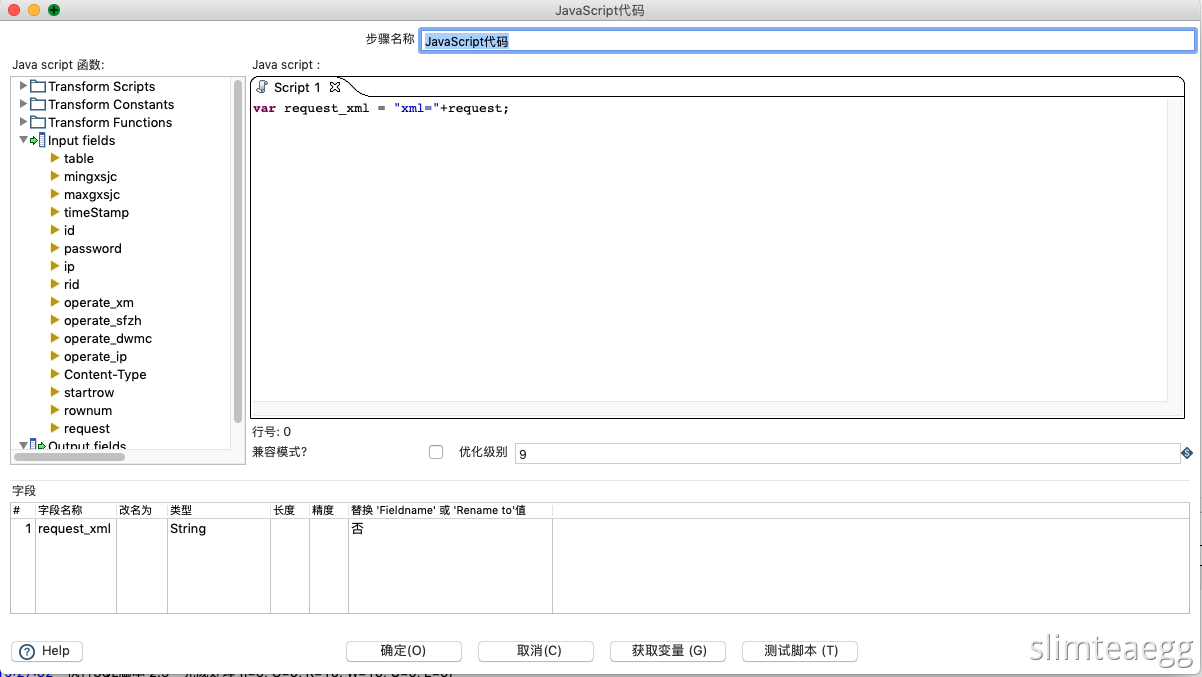Select the id input field item
This screenshot has height=677, width=1202.
click(x=69, y=230)
